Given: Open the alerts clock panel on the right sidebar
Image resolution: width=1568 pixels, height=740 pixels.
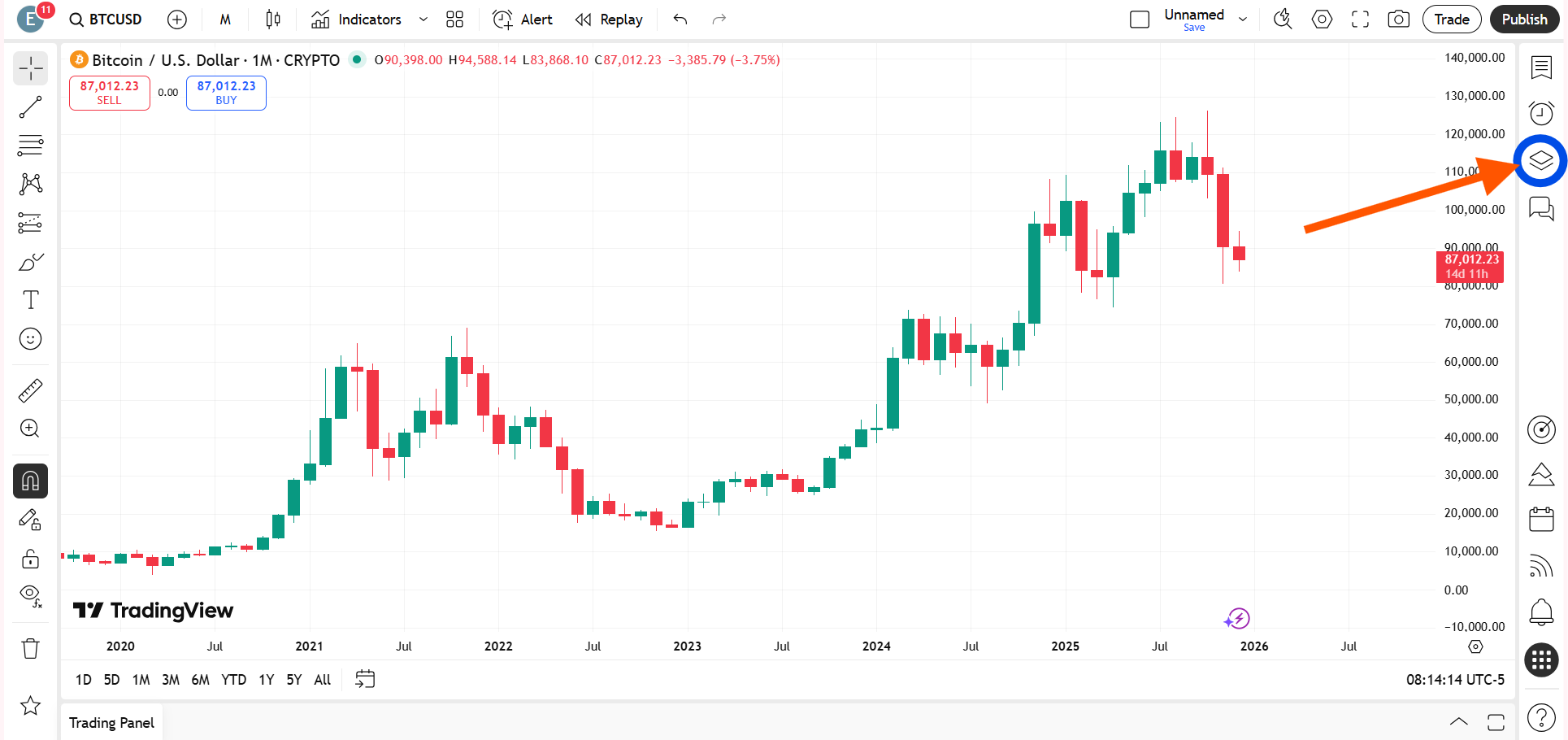Looking at the screenshot, I should pyautogui.click(x=1540, y=113).
